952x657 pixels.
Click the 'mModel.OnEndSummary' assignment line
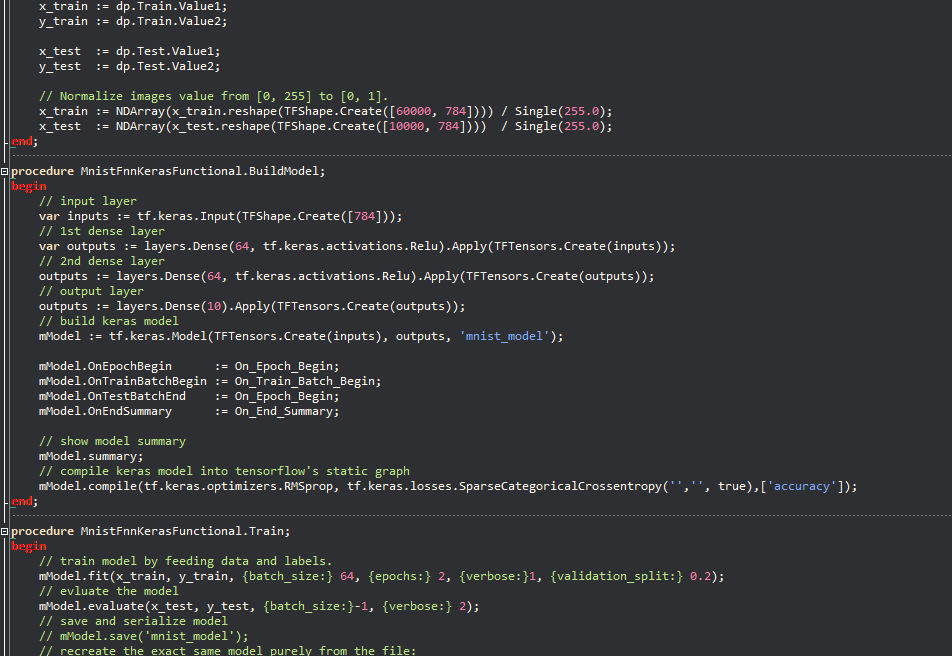point(189,411)
